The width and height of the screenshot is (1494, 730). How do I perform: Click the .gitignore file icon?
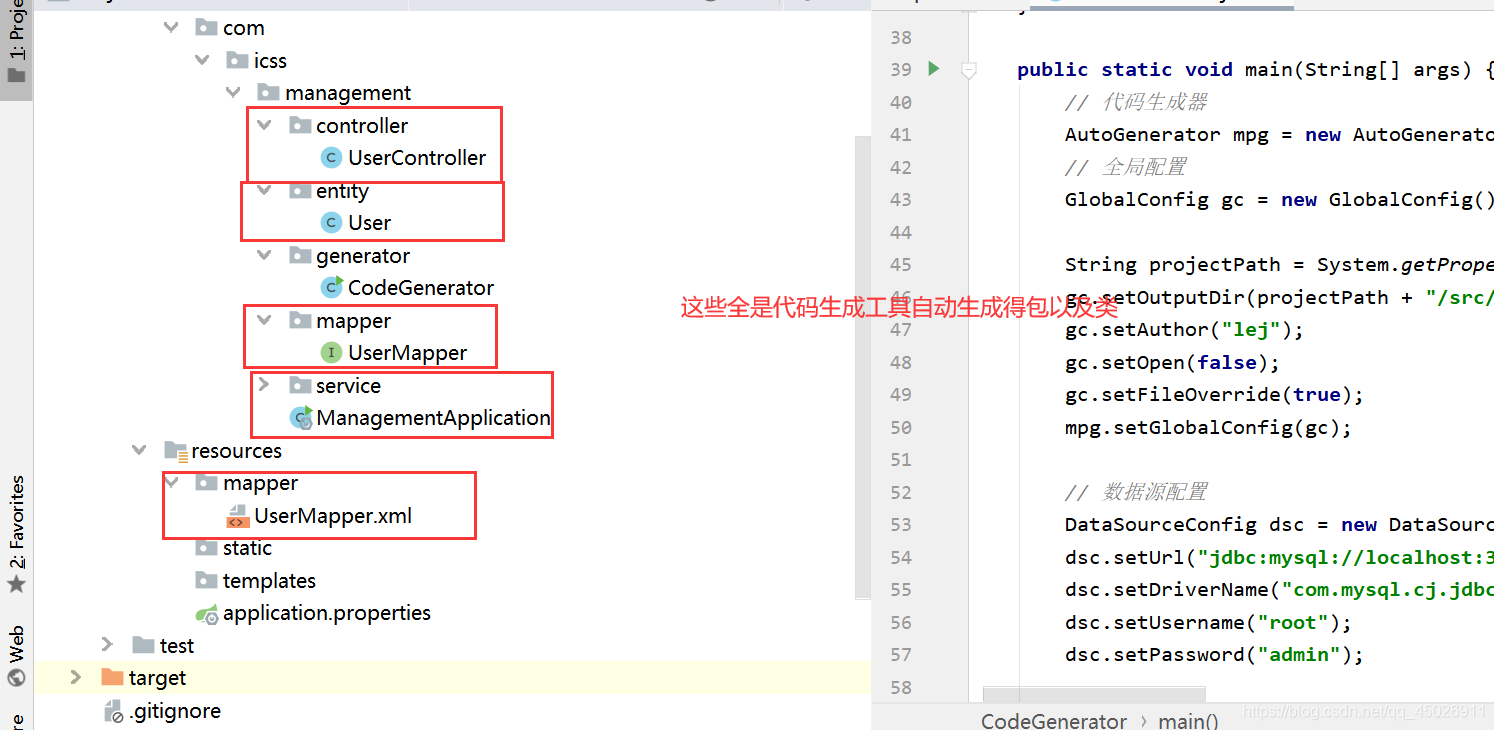coord(113,711)
